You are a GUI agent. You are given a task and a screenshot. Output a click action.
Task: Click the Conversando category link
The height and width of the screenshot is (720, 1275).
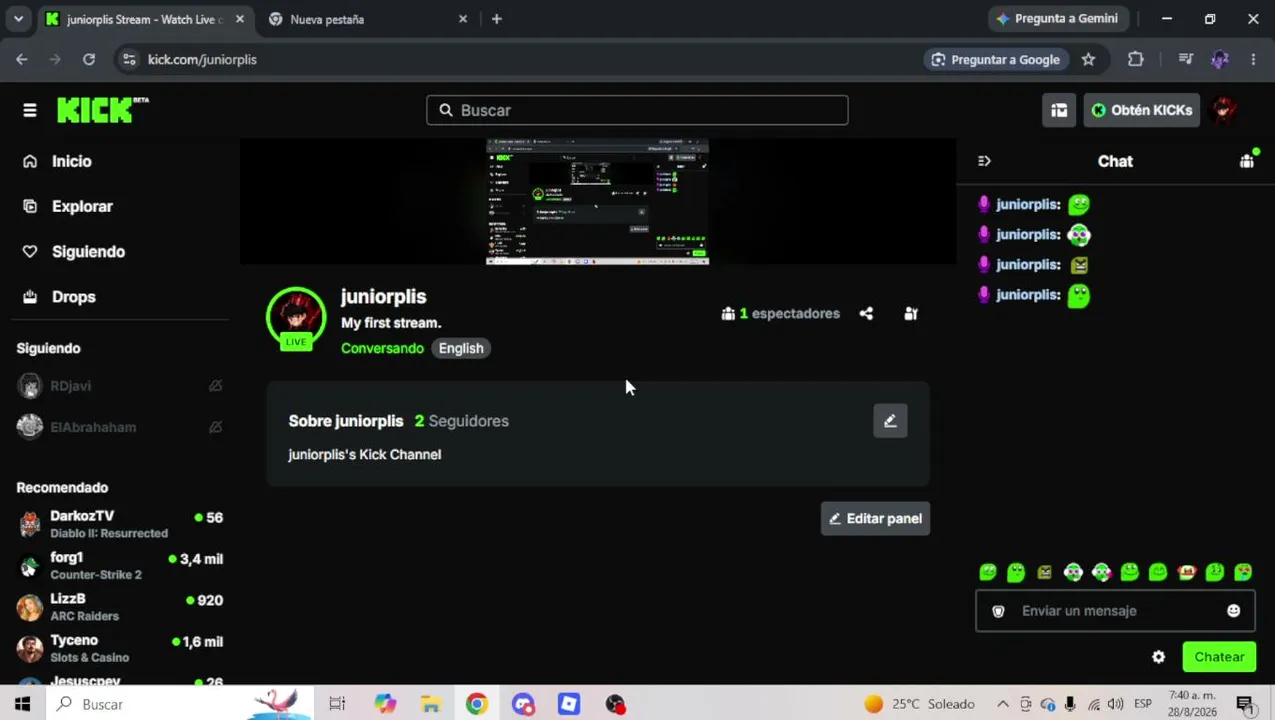click(382, 348)
